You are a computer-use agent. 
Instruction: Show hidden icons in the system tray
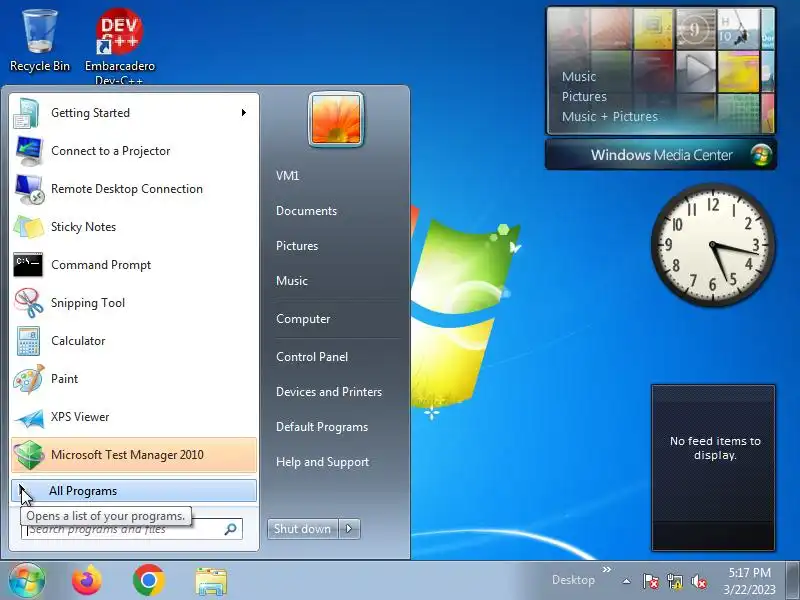(627, 581)
